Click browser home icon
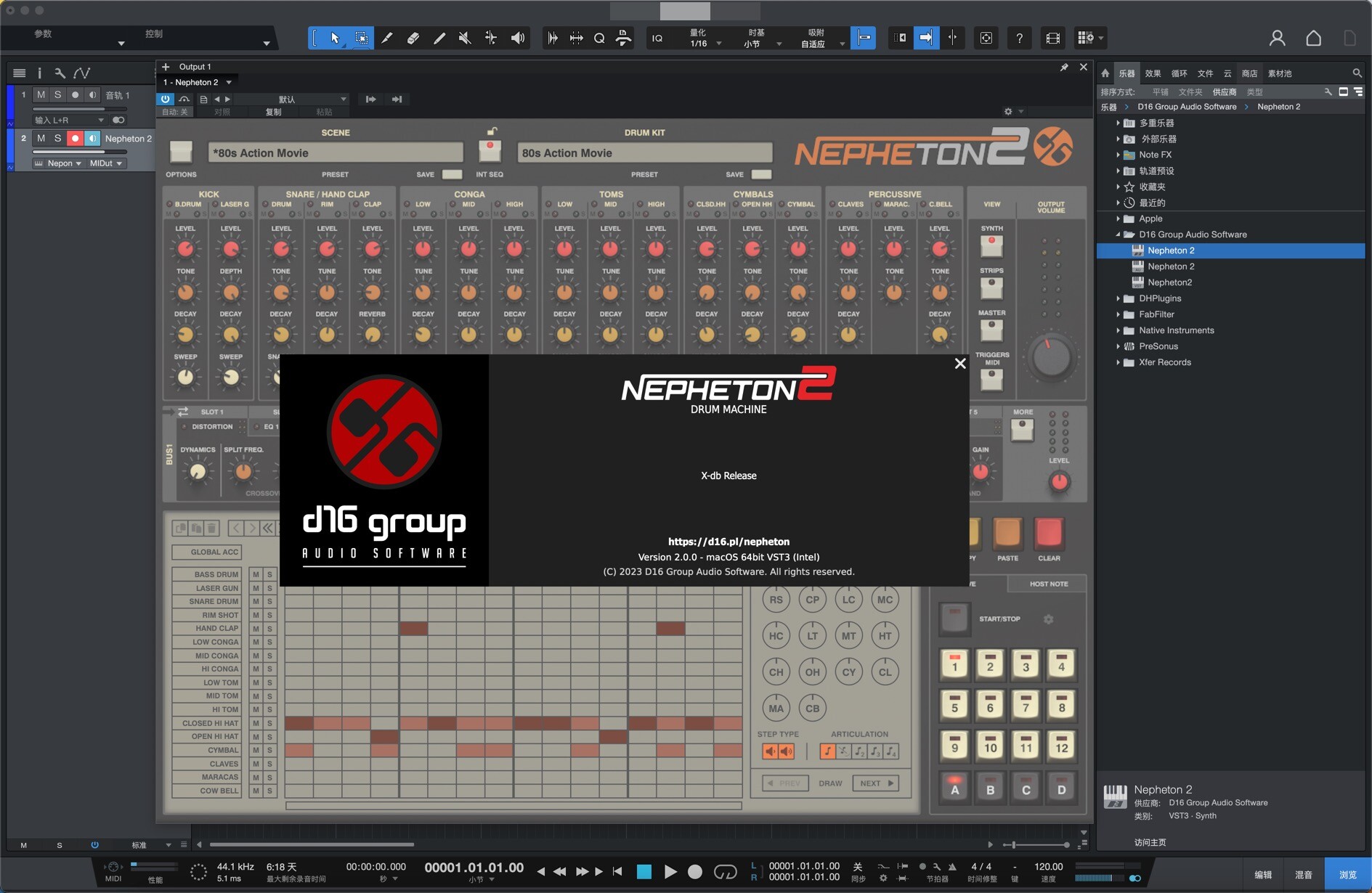This screenshot has height=893, width=1372. pyautogui.click(x=1105, y=73)
